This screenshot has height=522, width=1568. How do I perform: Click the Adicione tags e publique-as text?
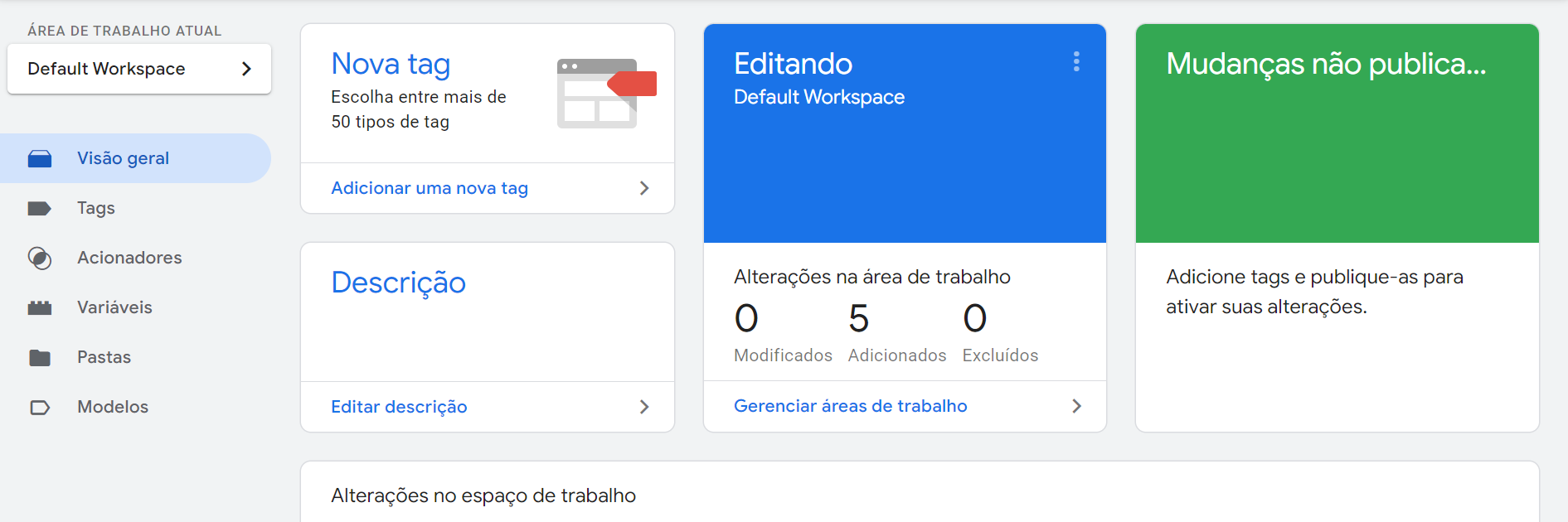(1314, 292)
